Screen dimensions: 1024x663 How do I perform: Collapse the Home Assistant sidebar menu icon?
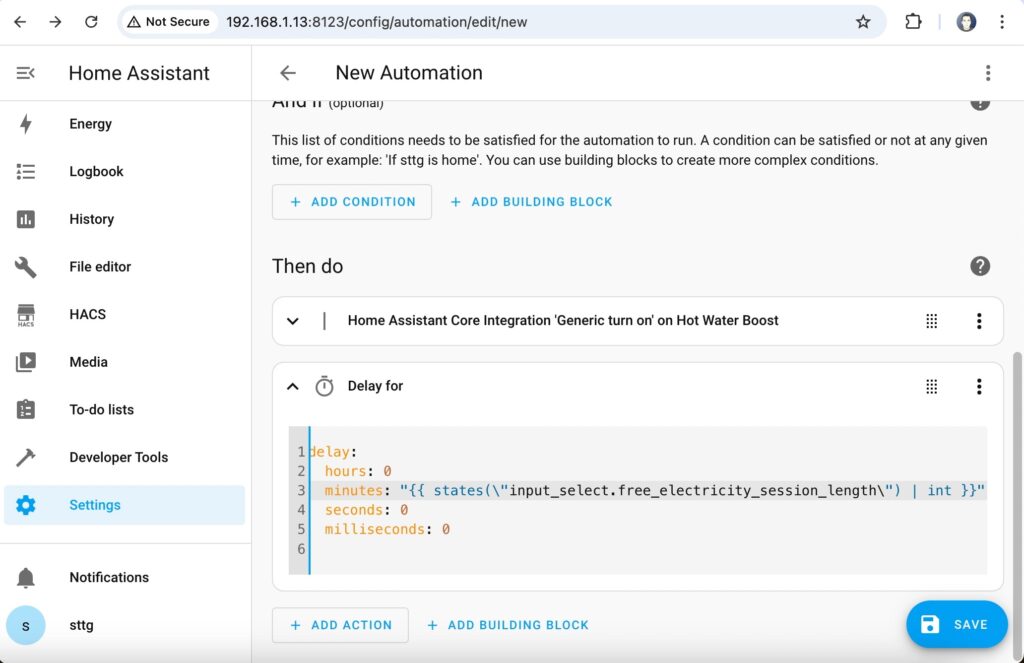click(x=25, y=73)
